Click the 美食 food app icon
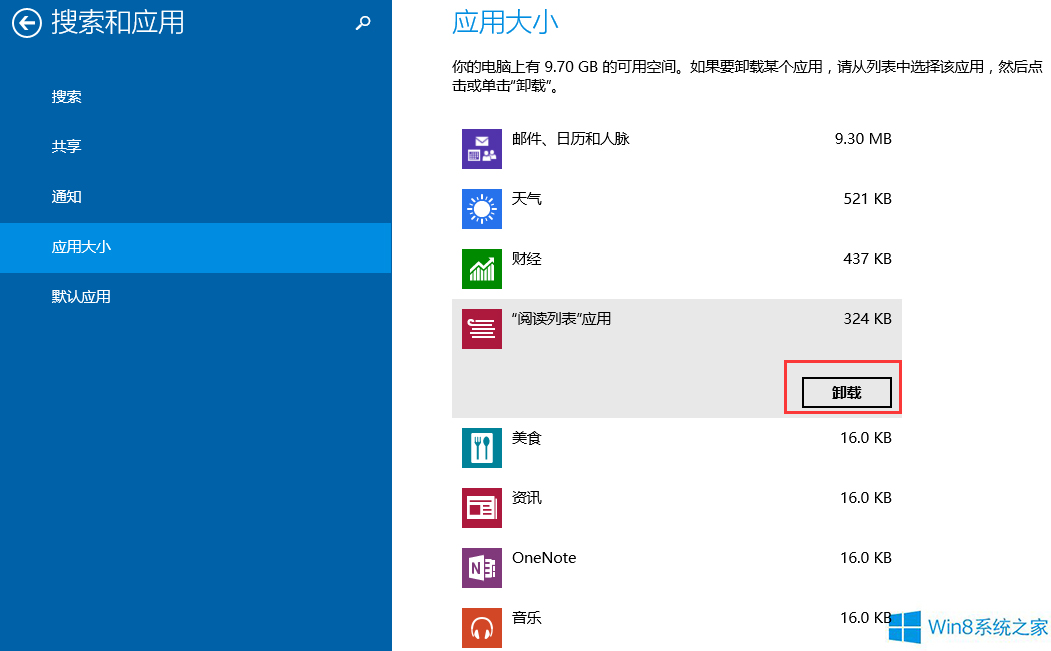Viewport: 1051px width, 651px height. (x=481, y=447)
